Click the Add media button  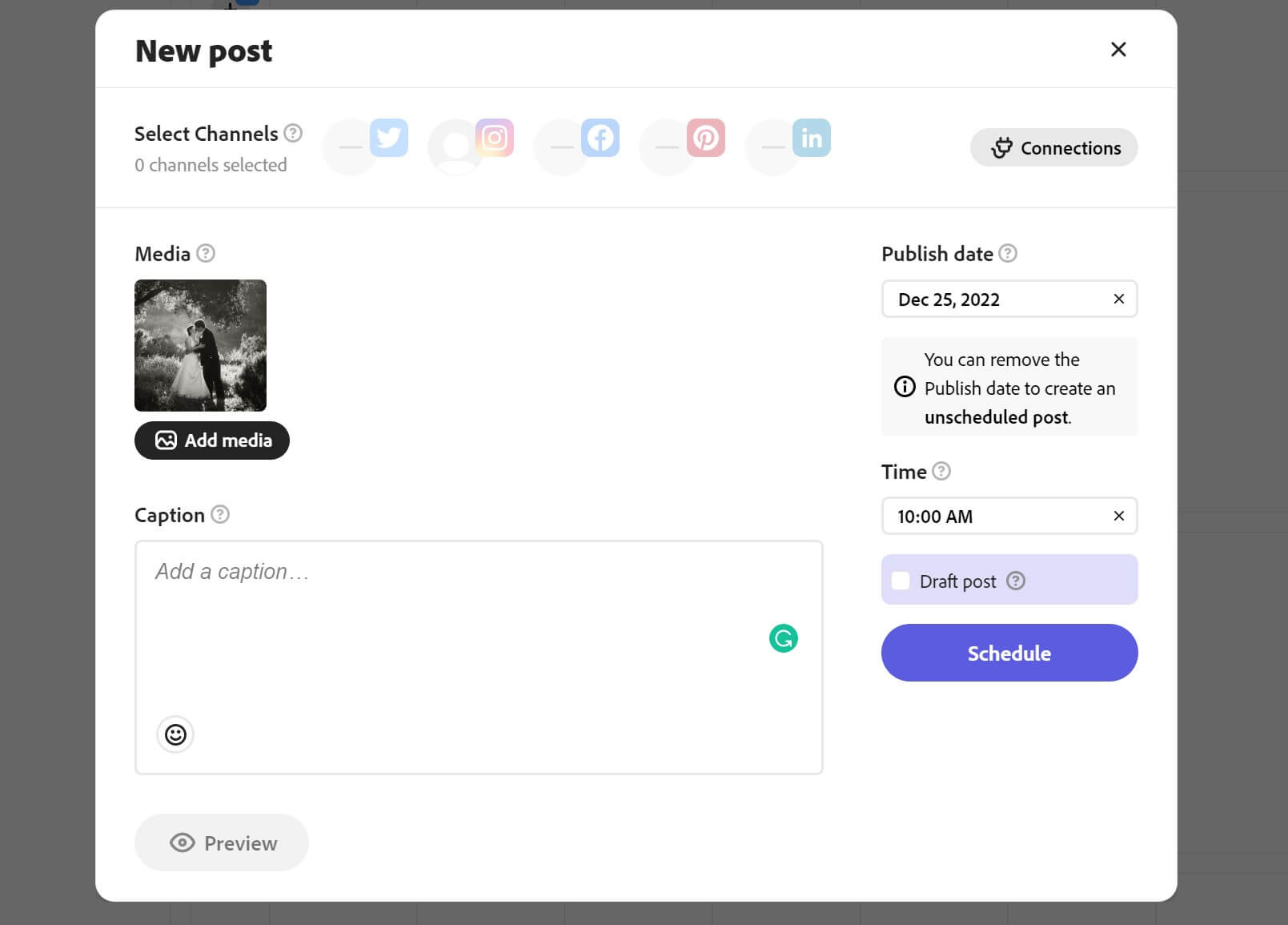(212, 440)
